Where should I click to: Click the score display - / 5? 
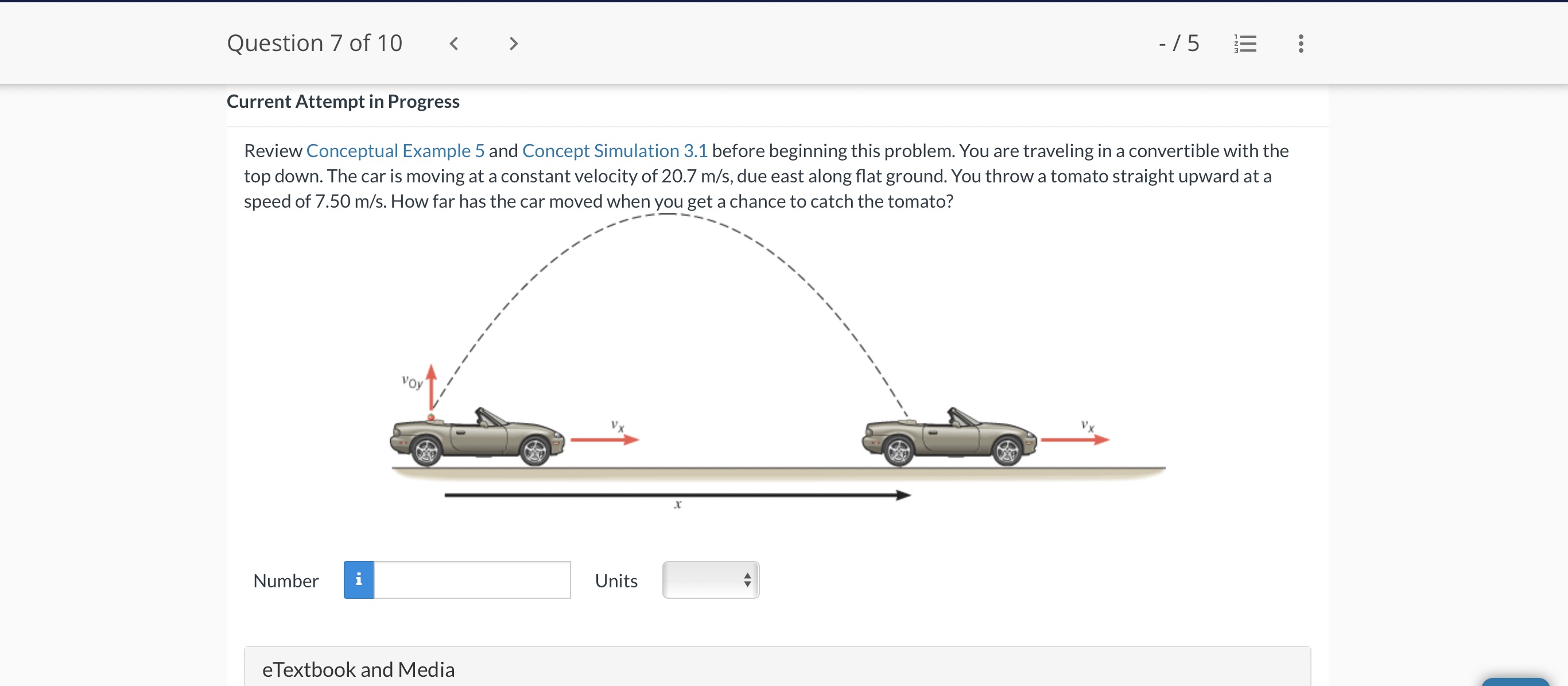coord(1178,44)
